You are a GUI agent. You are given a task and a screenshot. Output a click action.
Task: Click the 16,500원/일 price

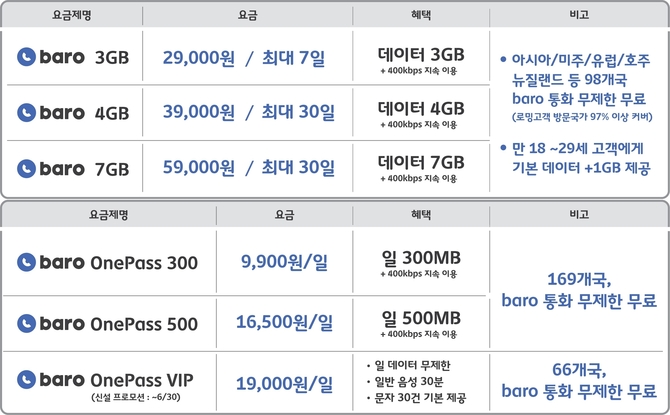[x=283, y=322]
